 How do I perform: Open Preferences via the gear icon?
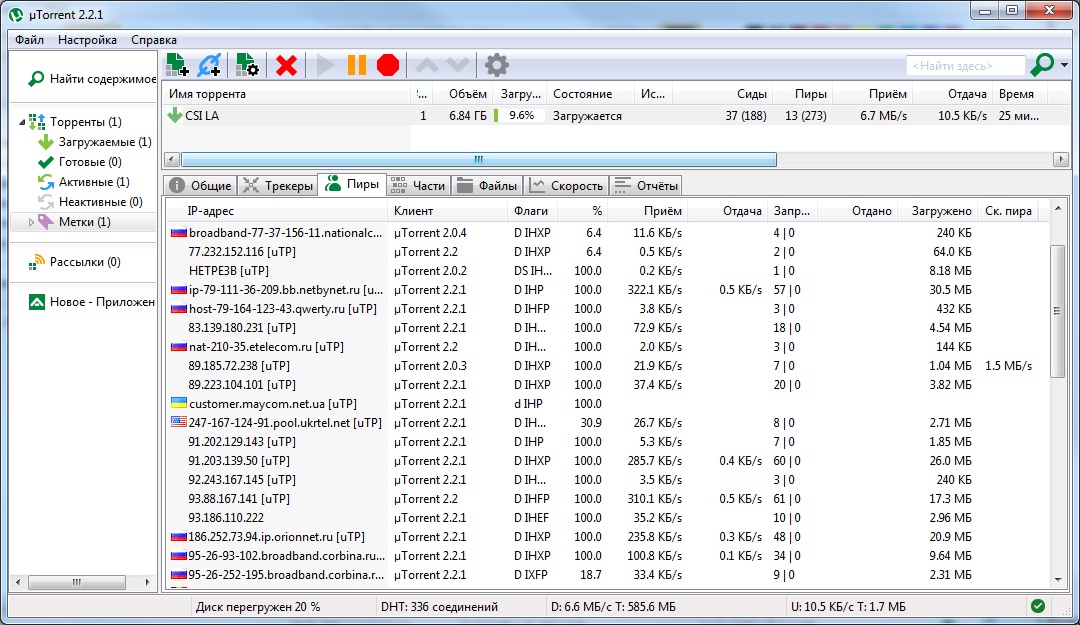click(x=497, y=65)
